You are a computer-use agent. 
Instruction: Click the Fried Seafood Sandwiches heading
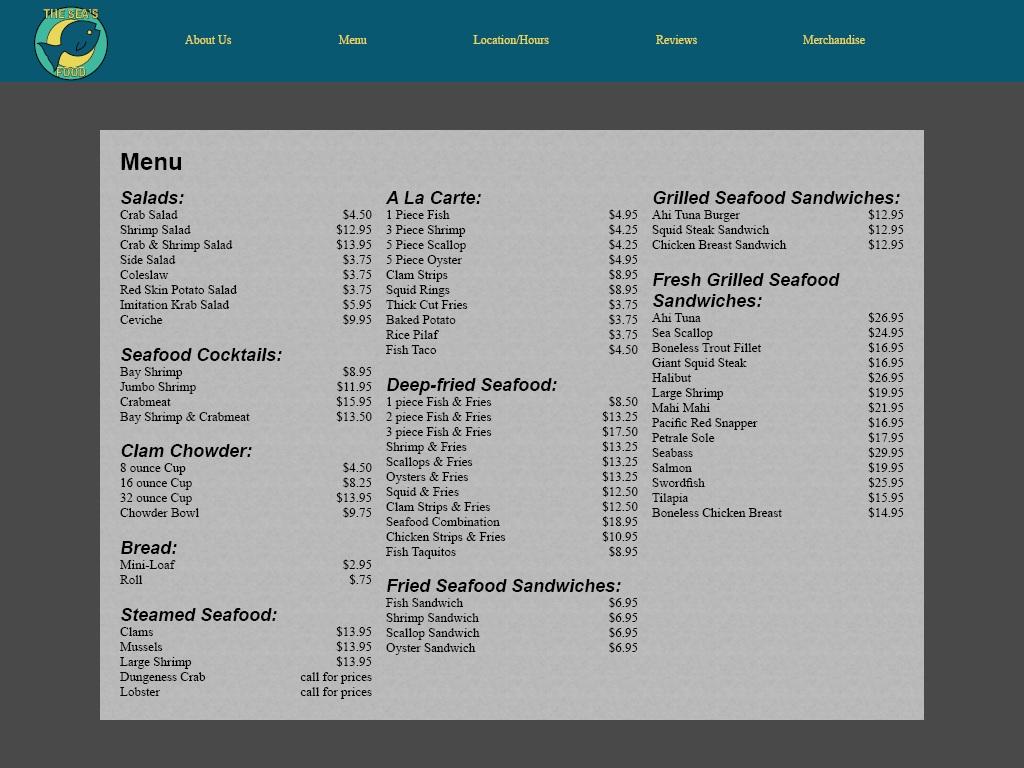(503, 586)
